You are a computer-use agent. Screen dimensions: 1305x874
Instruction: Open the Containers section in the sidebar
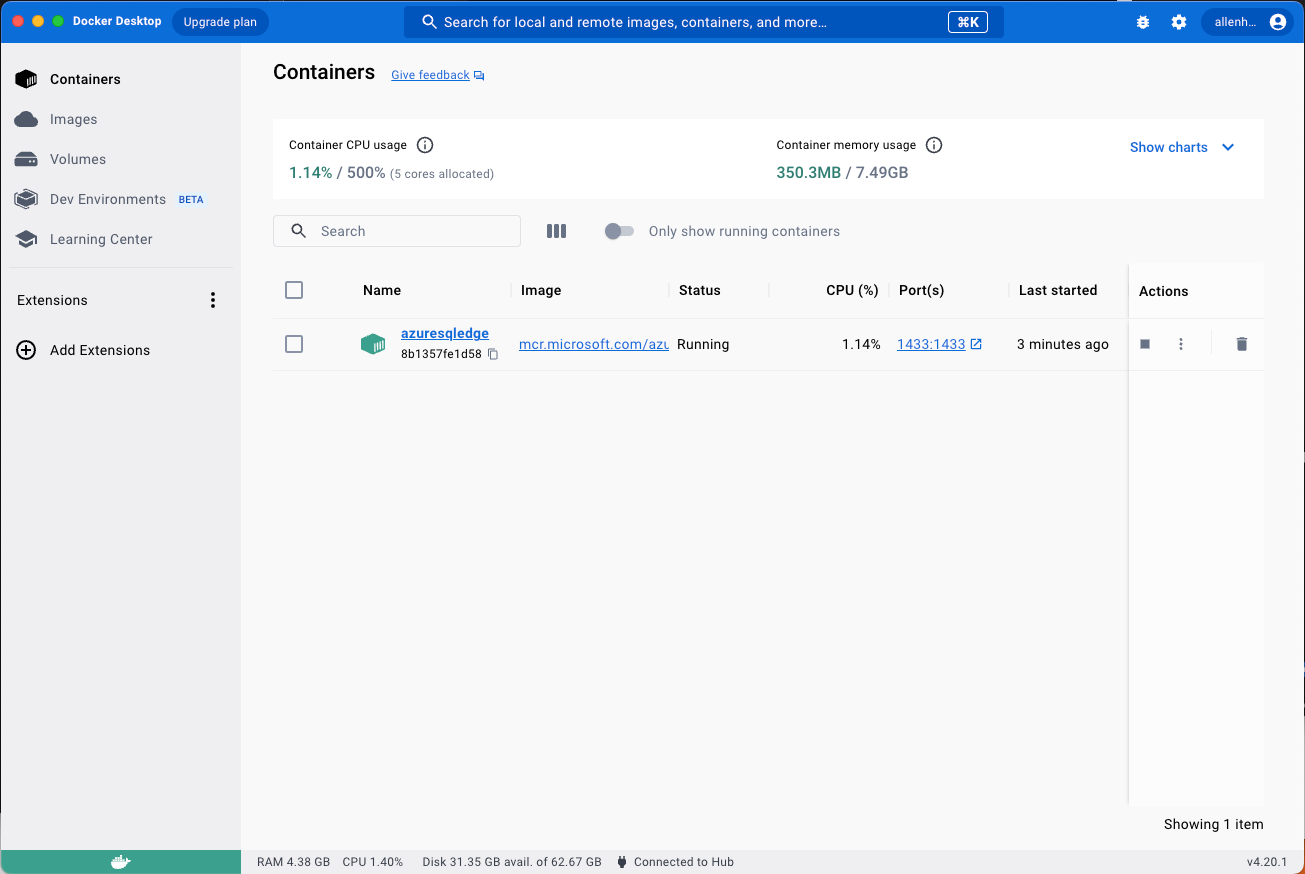pyautogui.click(x=120, y=79)
